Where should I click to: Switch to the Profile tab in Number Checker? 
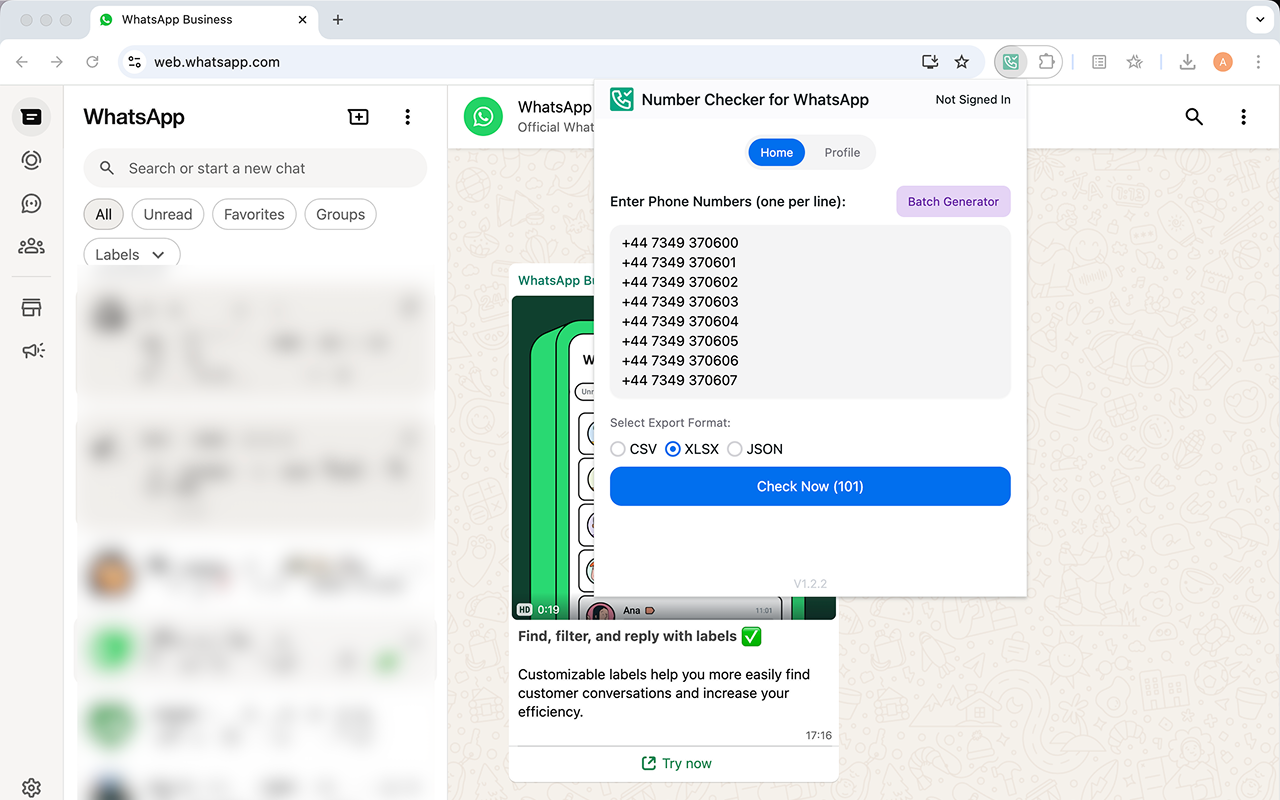(842, 152)
